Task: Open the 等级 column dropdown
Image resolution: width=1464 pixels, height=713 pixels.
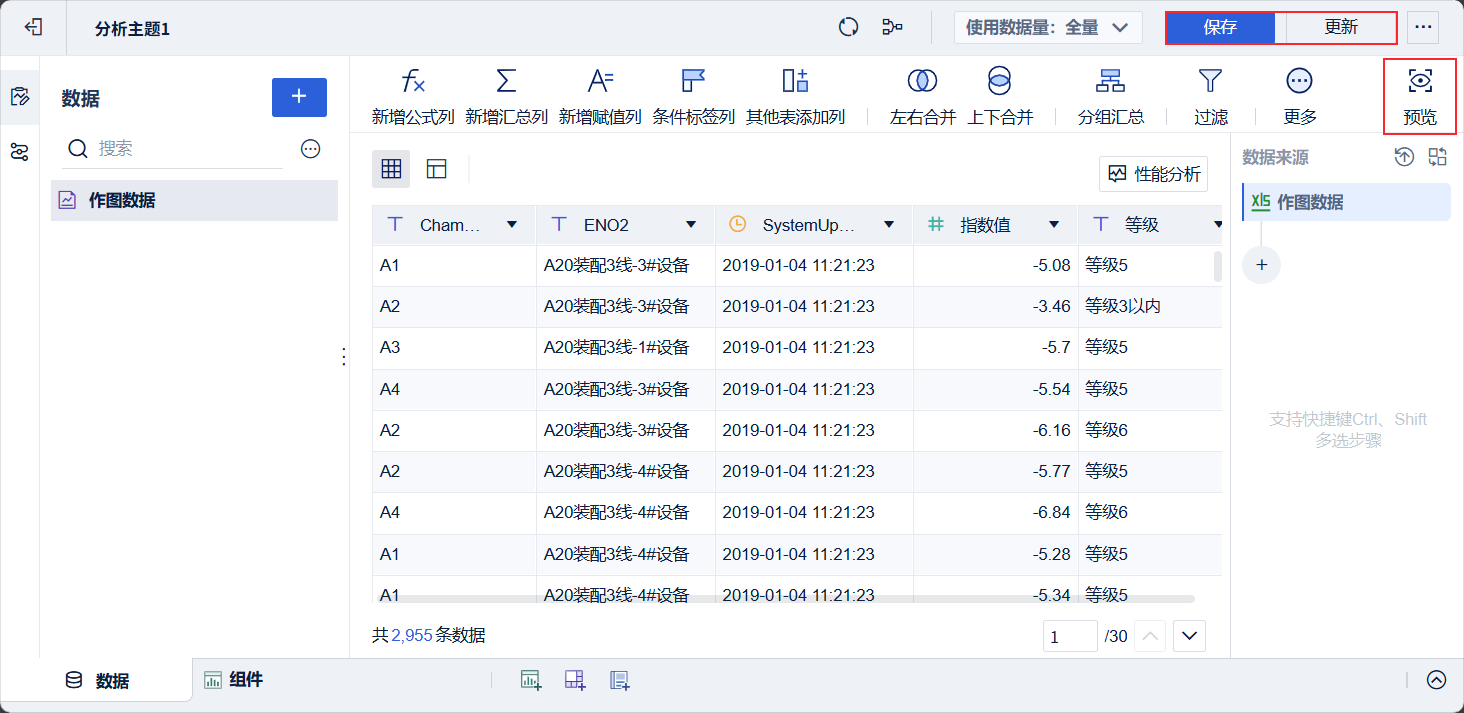Action: click(x=1217, y=225)
